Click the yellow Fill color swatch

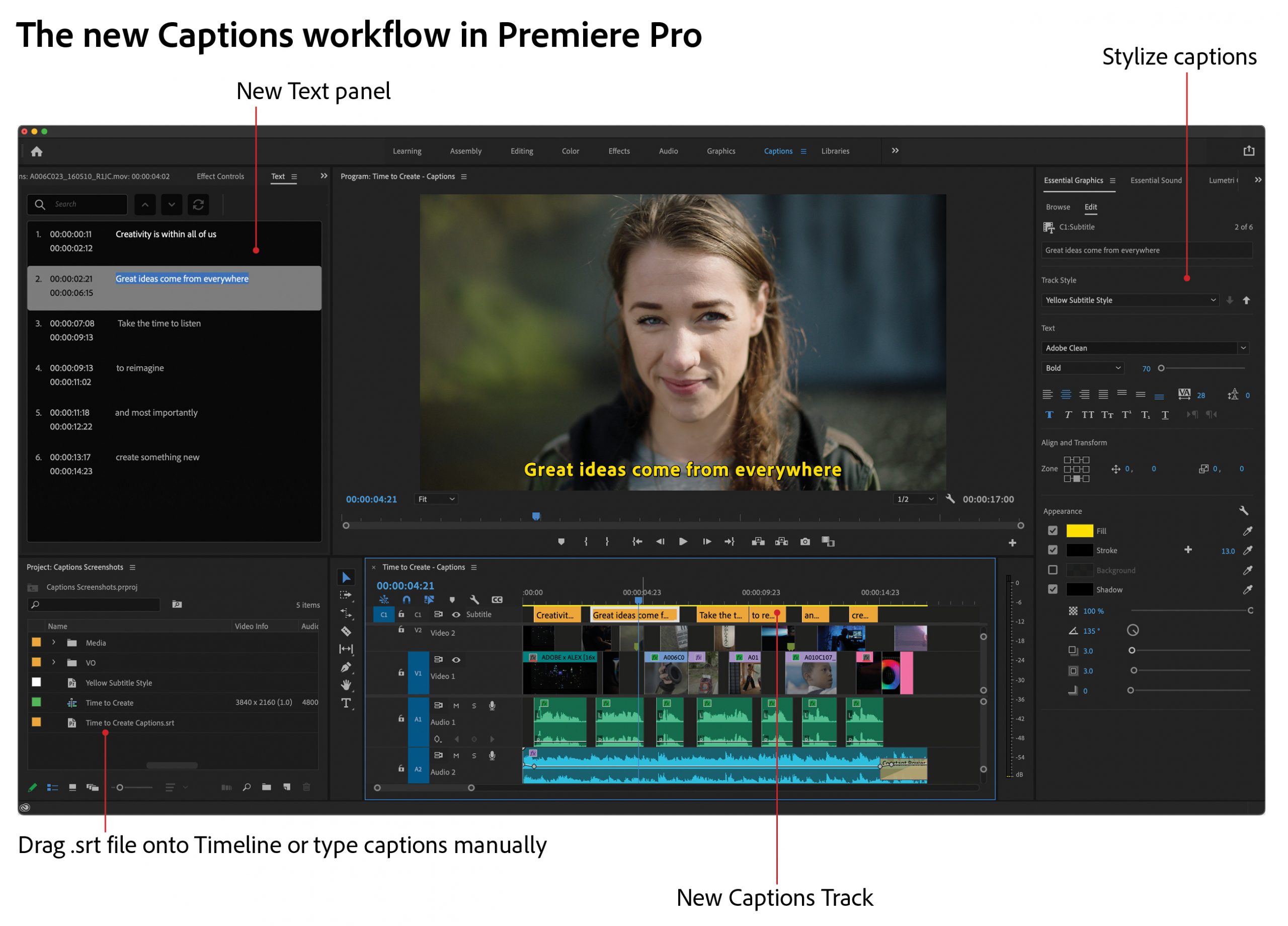[x=1080, y=530]
